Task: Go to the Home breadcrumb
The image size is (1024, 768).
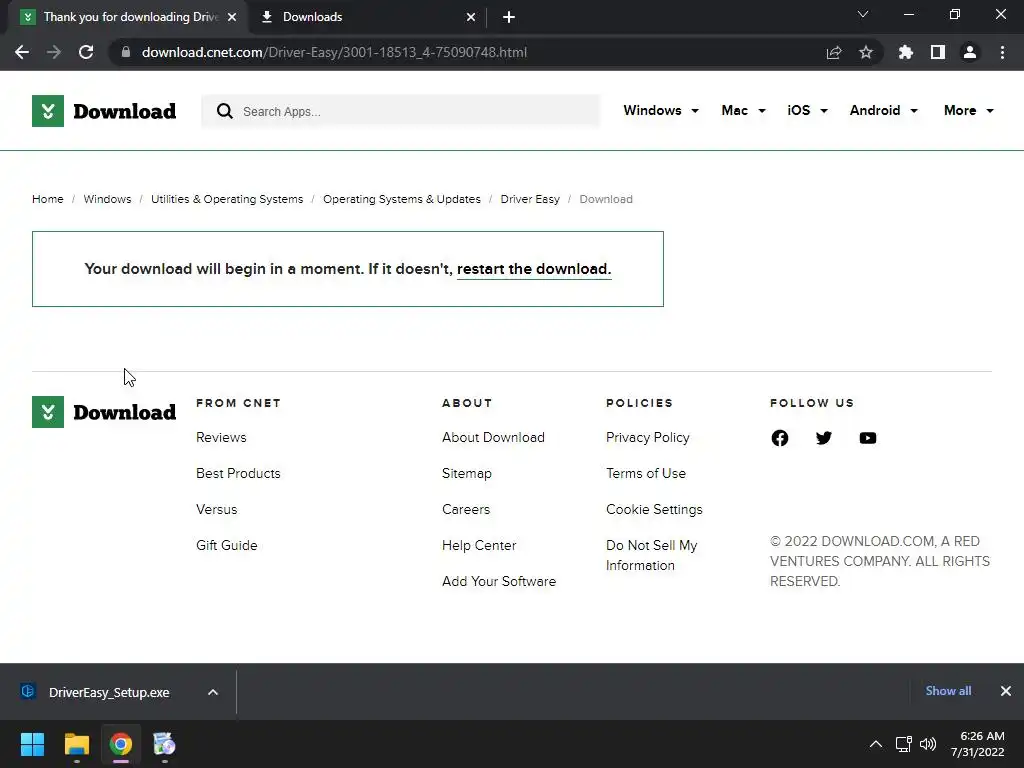Action: pyautogui.click(x=48, y=199)
